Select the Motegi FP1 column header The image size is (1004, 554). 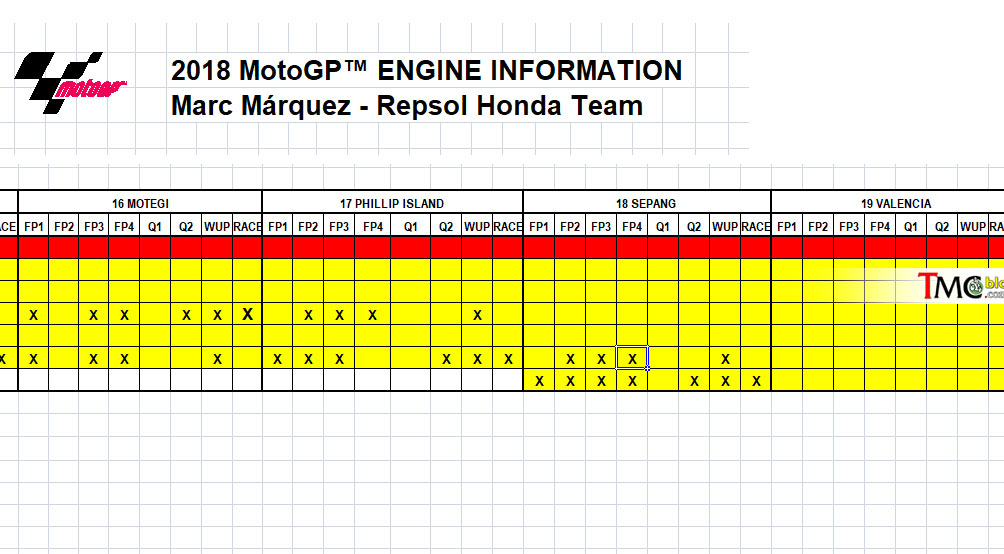point(33,226)
